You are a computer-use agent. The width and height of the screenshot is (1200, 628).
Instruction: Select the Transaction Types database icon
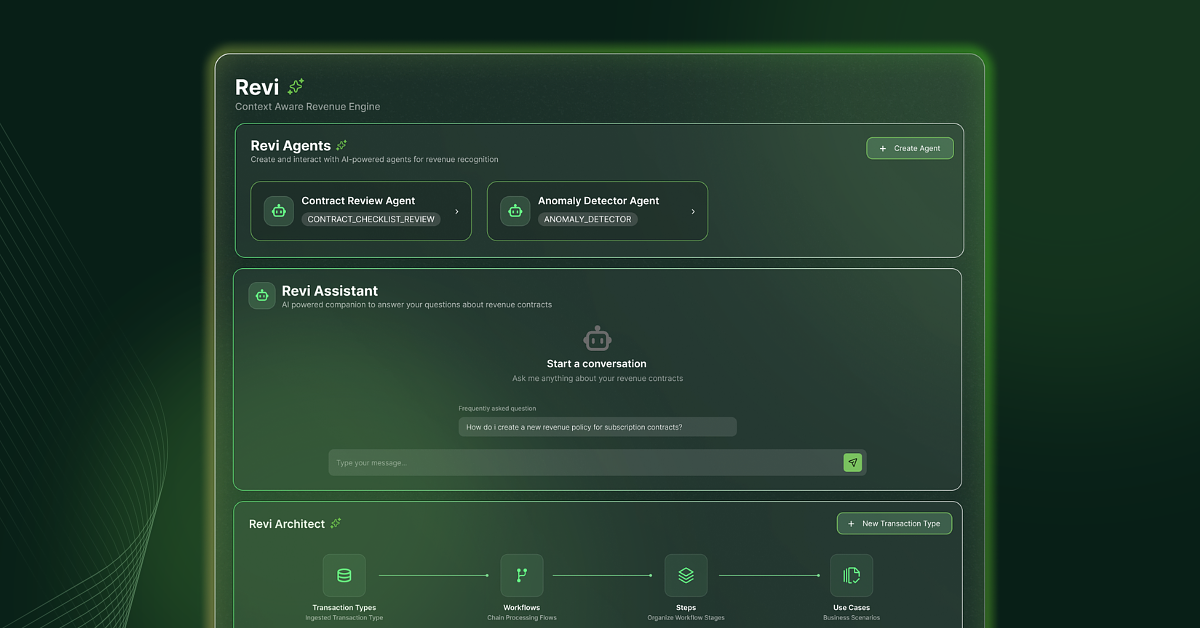click(x=344, y=575)
